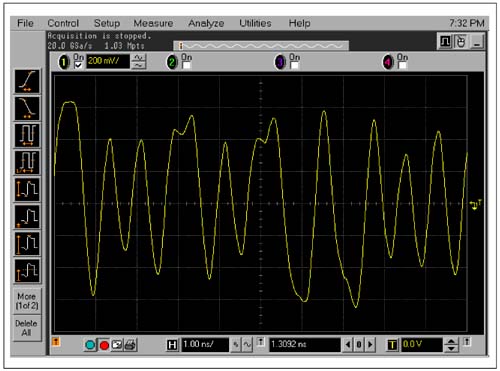The image size is (500, 371).
Task: Open the File menu
Action: pos(25,23)
